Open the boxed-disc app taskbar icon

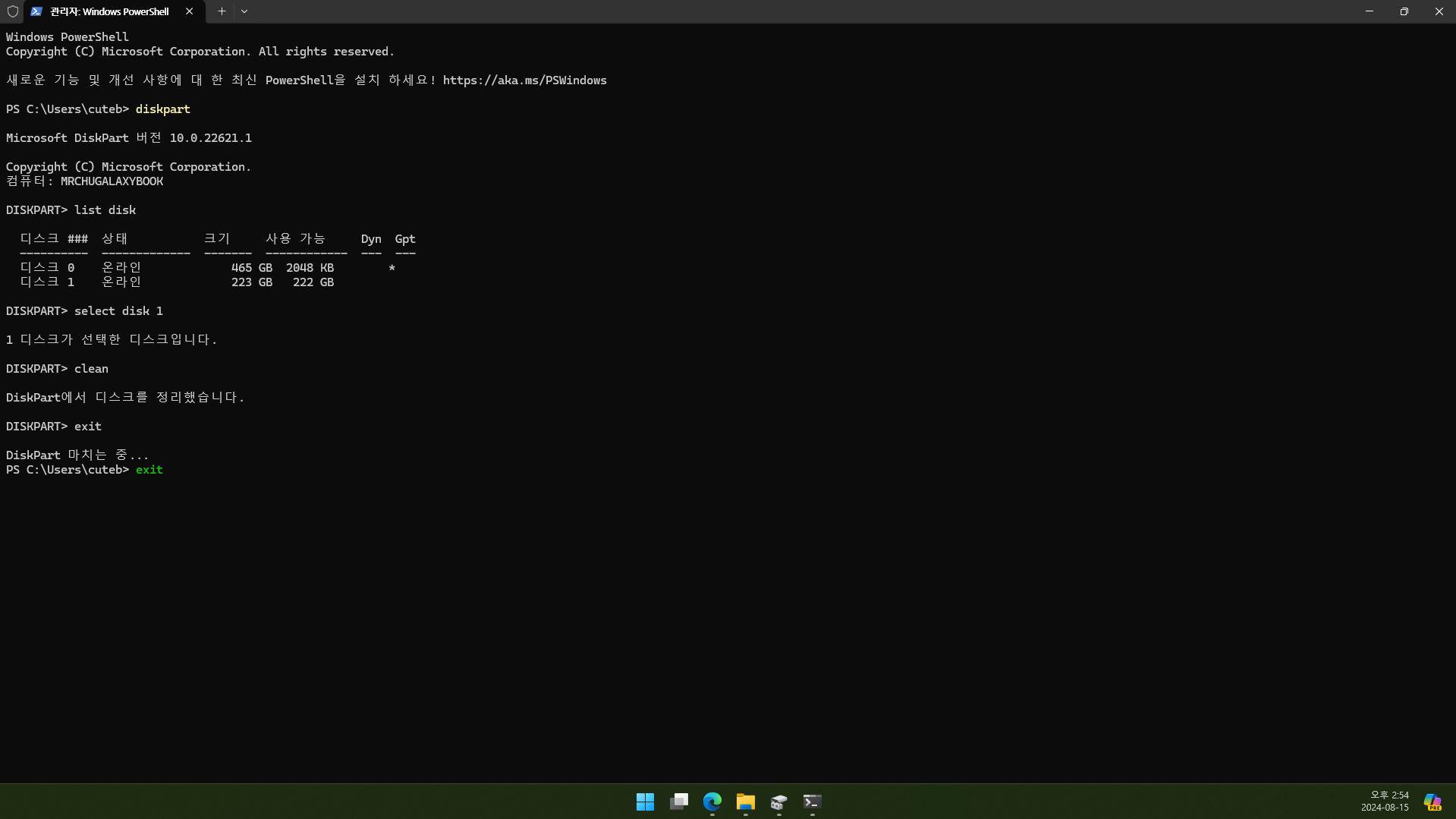pyautogui.click(x=779, y=802)
